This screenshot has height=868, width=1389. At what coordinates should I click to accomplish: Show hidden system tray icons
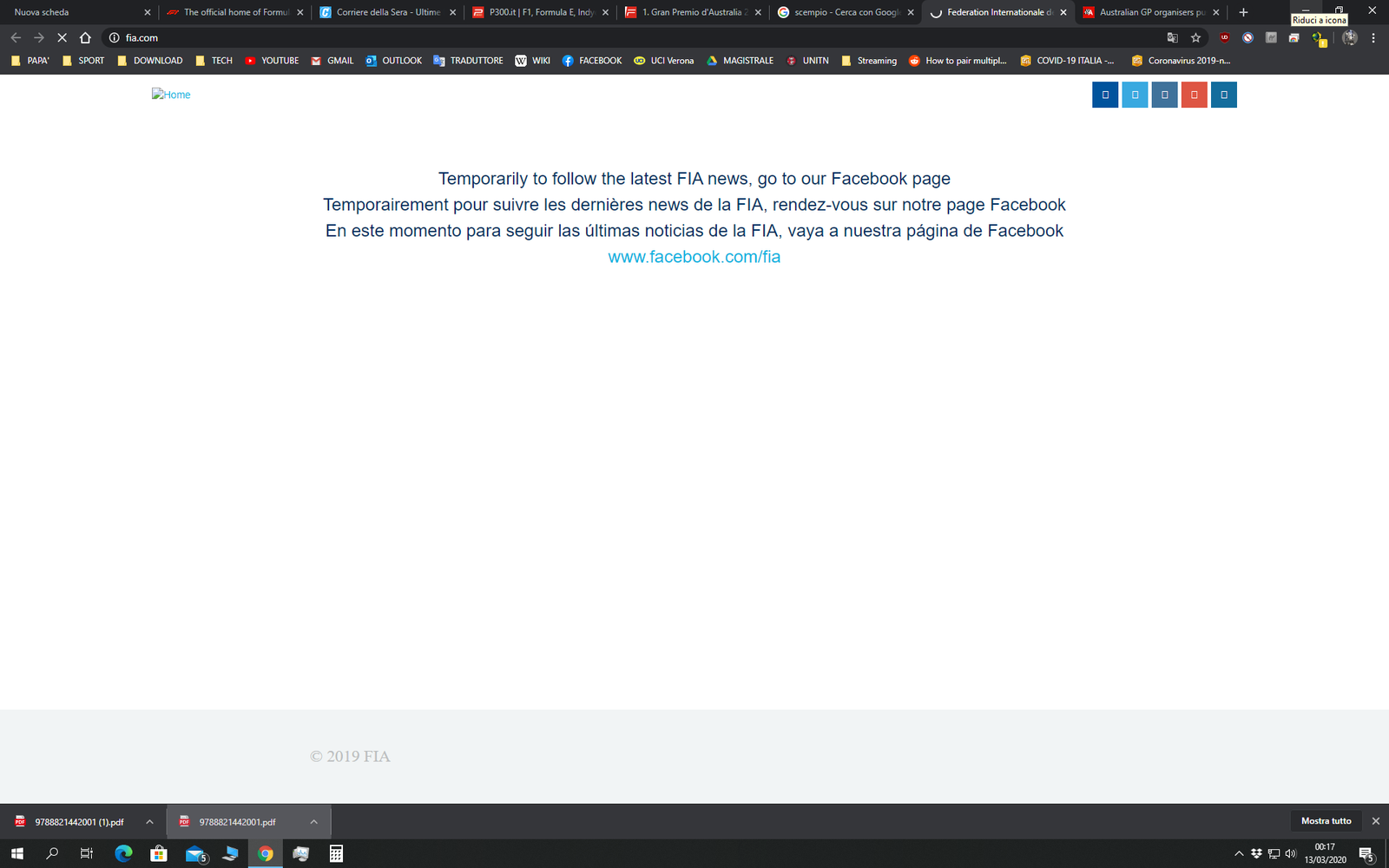tap(1239, 854)
